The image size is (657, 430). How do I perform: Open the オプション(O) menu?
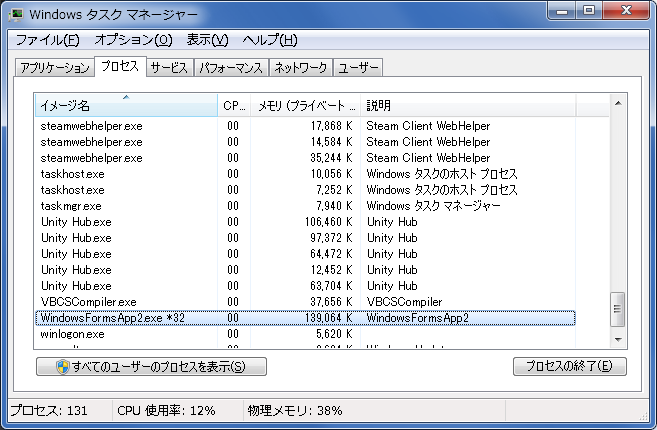coord(133,40)
